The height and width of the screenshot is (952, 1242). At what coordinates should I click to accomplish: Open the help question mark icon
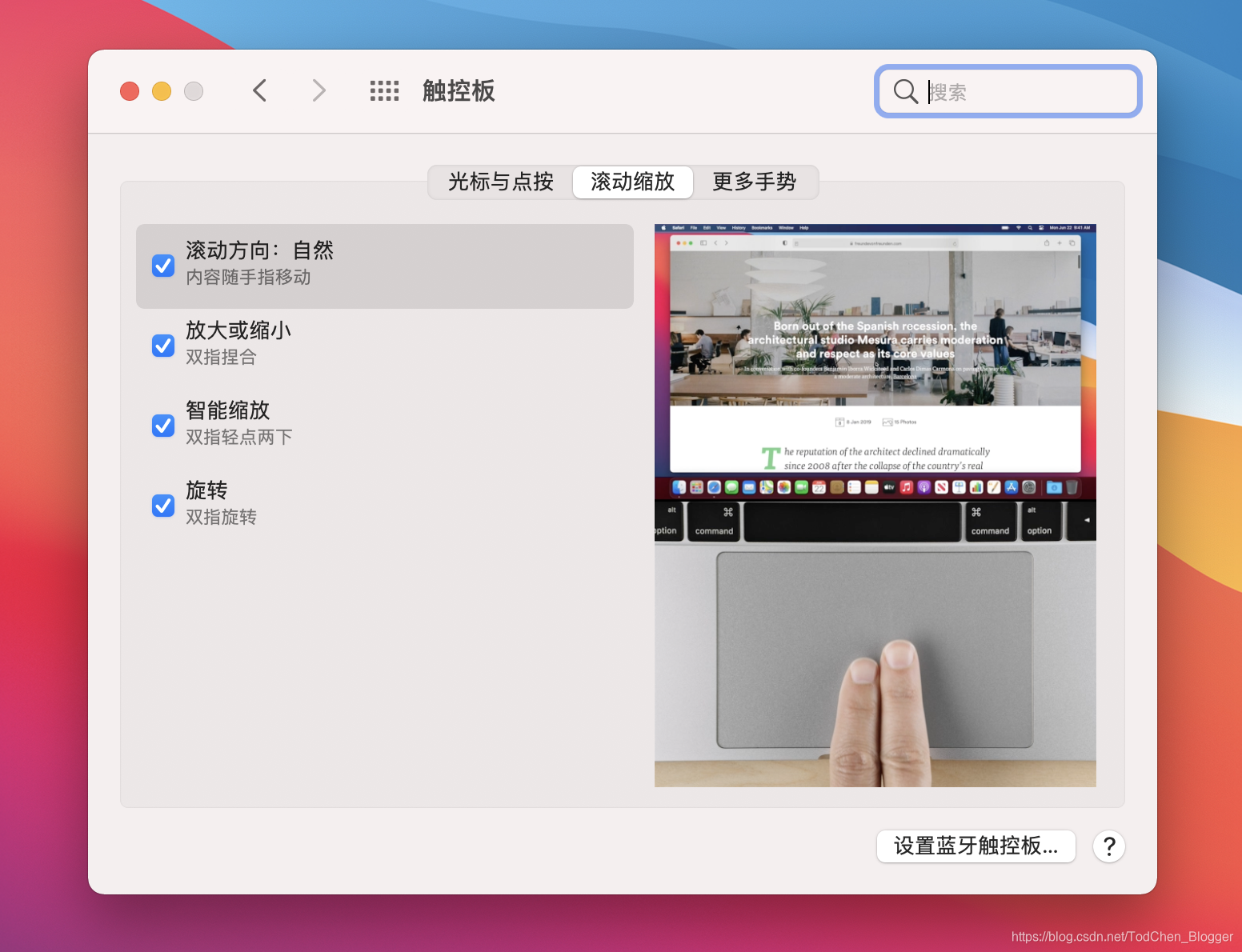(1108, 846)
